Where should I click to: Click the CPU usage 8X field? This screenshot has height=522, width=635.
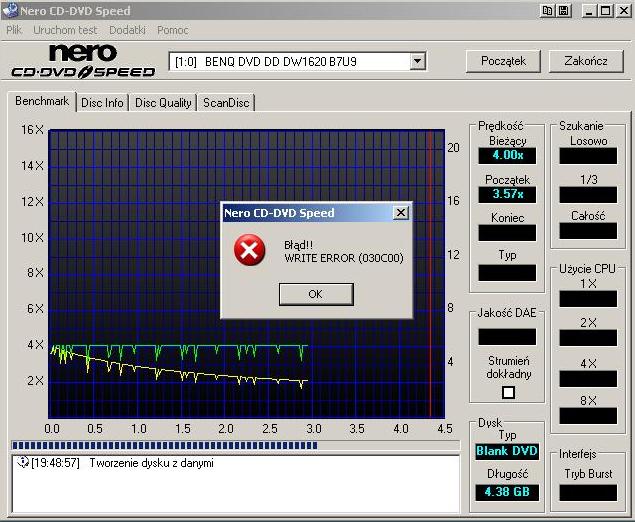click(588, 416)
